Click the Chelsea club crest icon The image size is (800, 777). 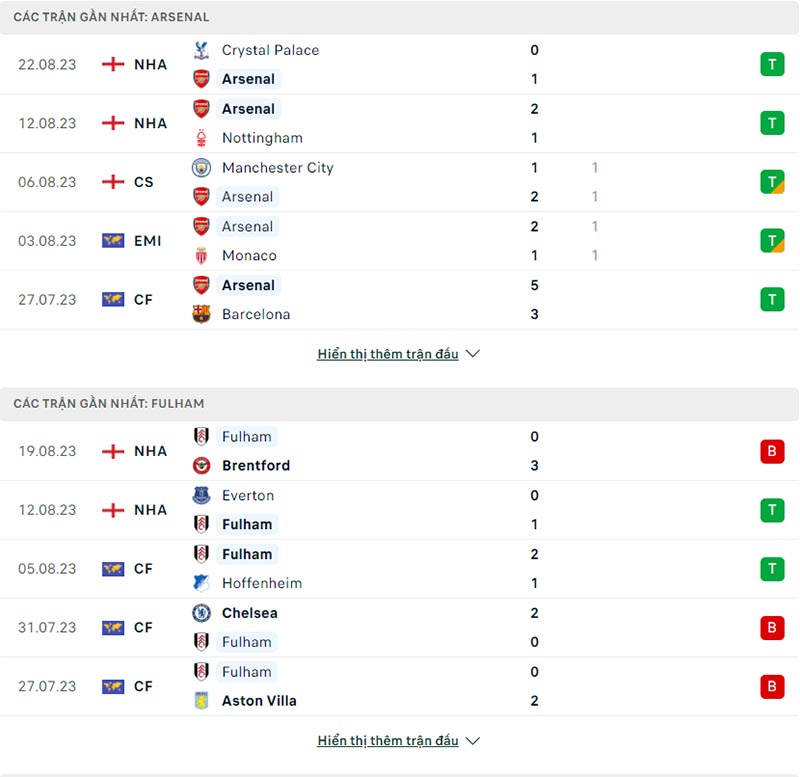tap(202, 613)
